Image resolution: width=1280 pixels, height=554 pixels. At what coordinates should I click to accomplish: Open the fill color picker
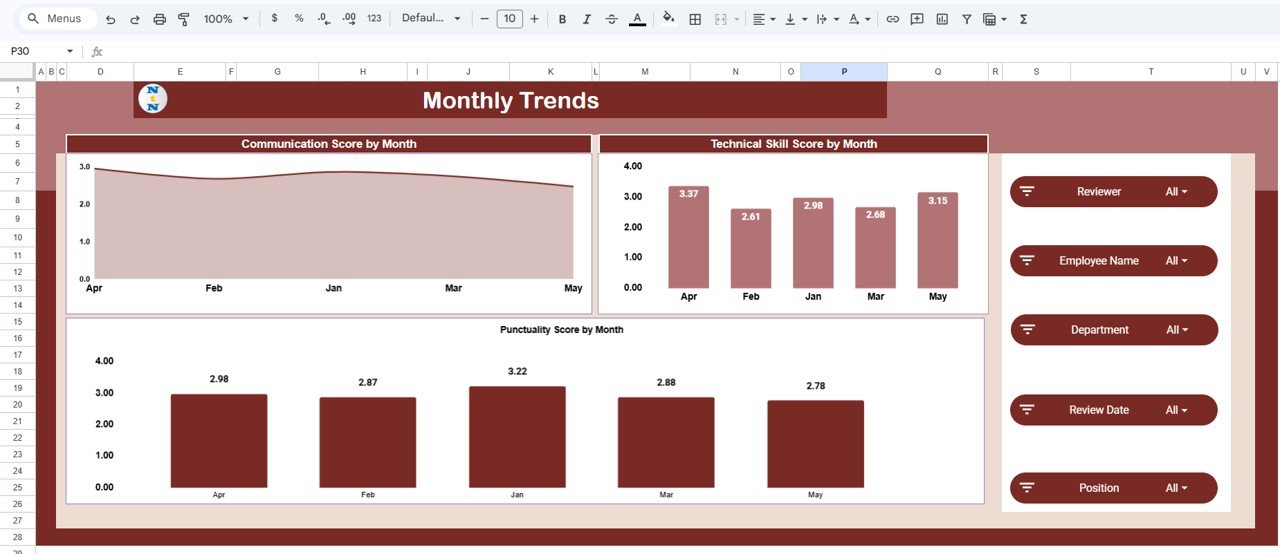[668, 19]
